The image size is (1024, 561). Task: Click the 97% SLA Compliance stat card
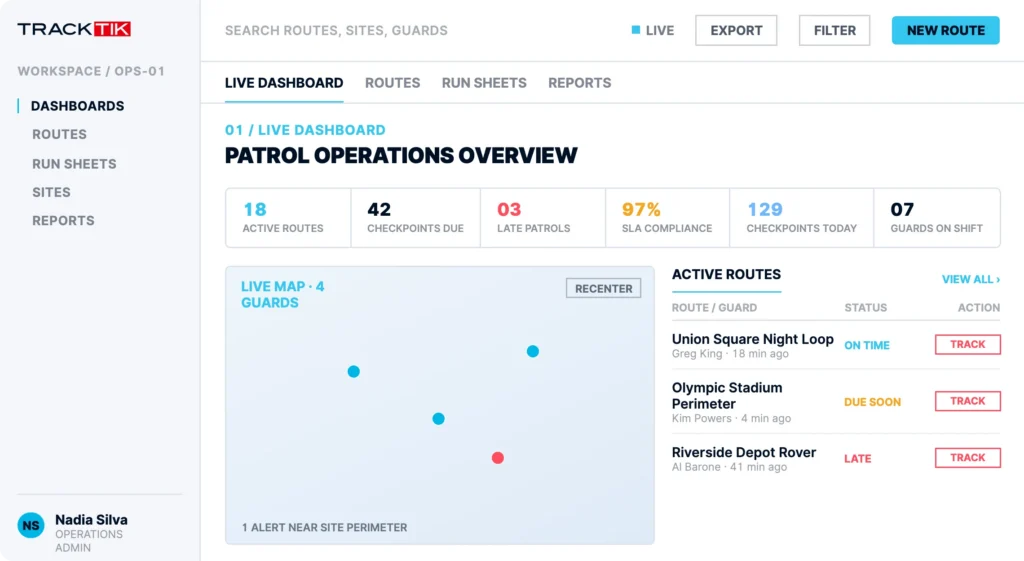pos(667,217)
